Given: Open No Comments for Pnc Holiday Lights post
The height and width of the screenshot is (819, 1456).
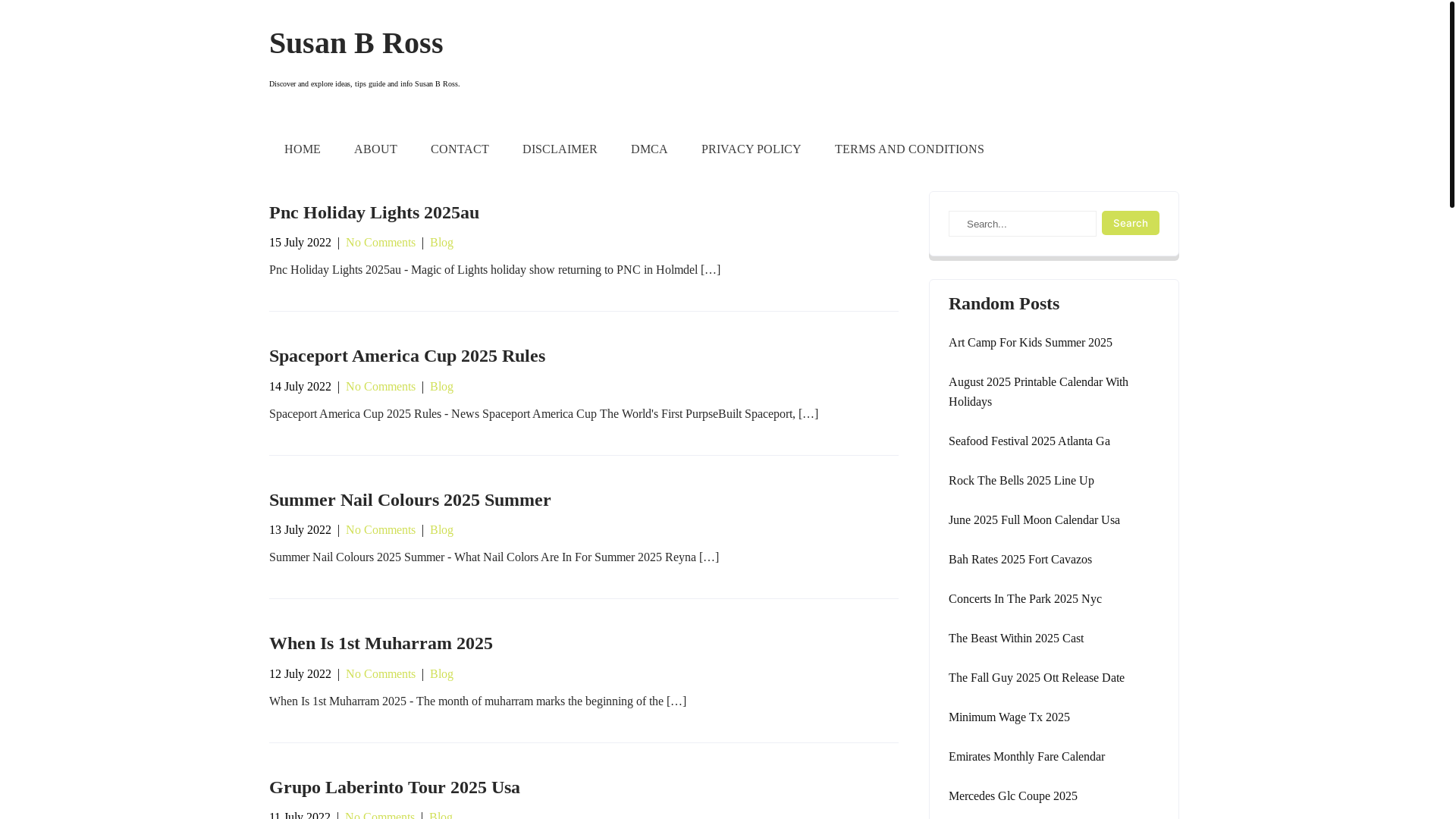Looking at the screenshot, I should 381,243.
